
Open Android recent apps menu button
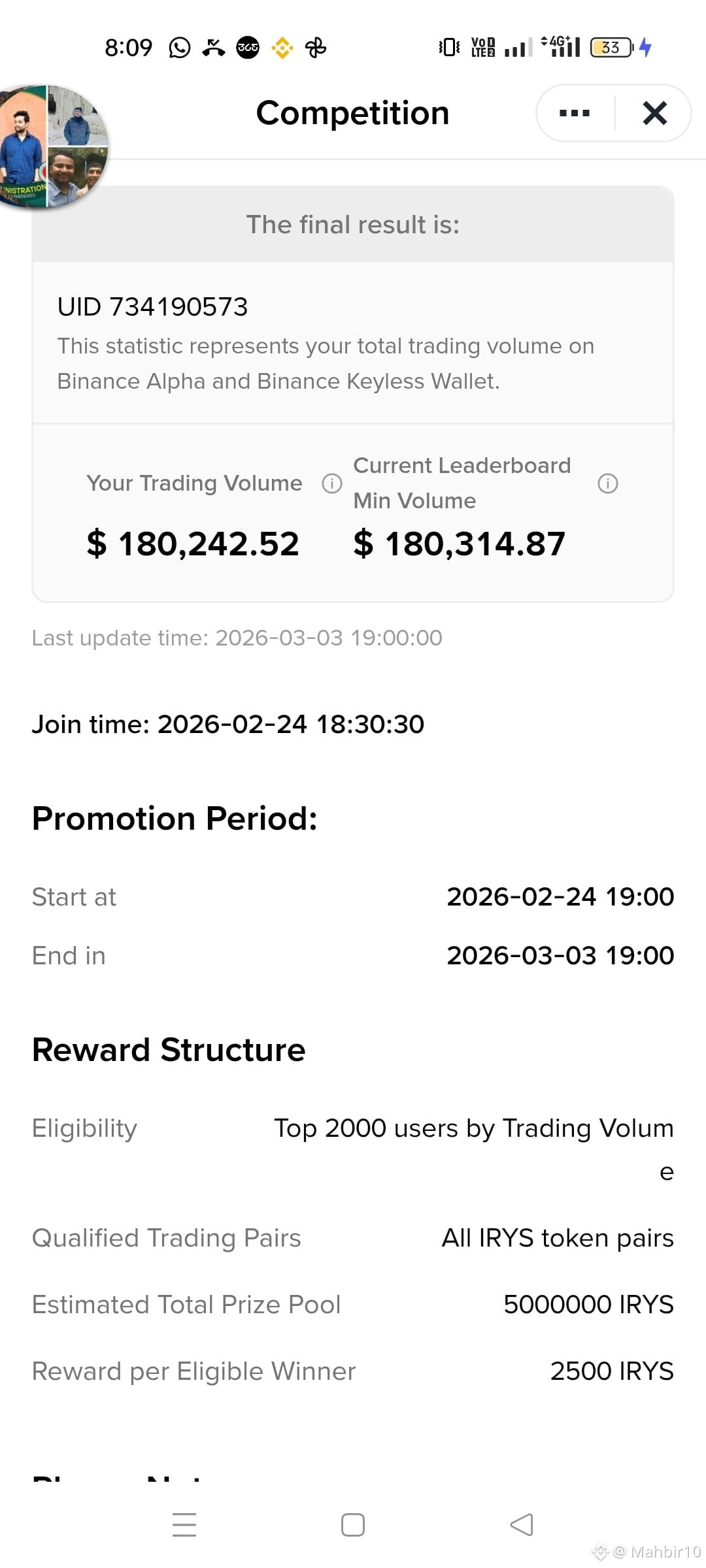click(x=184, y=1524)
